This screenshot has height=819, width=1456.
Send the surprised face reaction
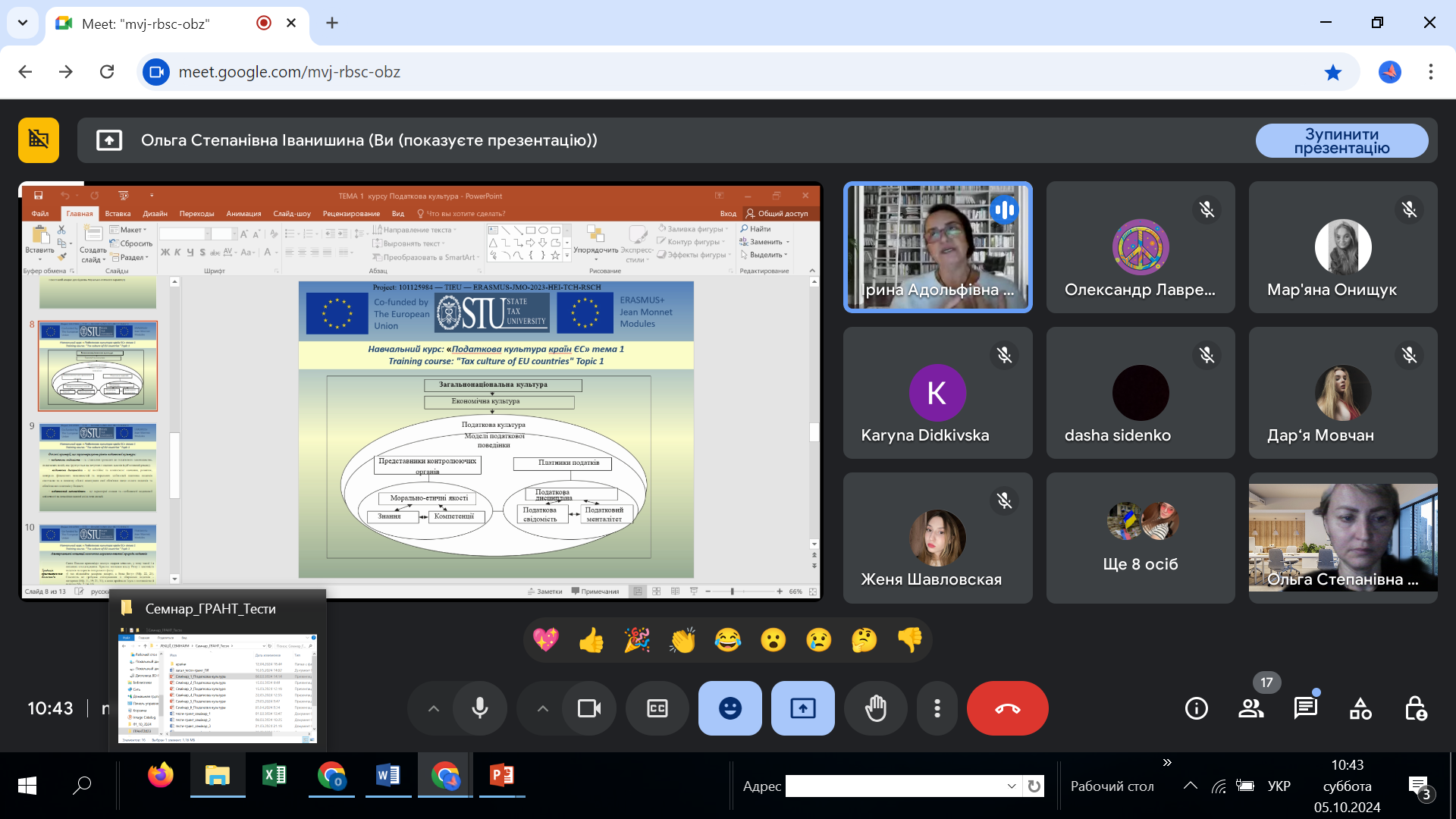[x=773, y=640]
